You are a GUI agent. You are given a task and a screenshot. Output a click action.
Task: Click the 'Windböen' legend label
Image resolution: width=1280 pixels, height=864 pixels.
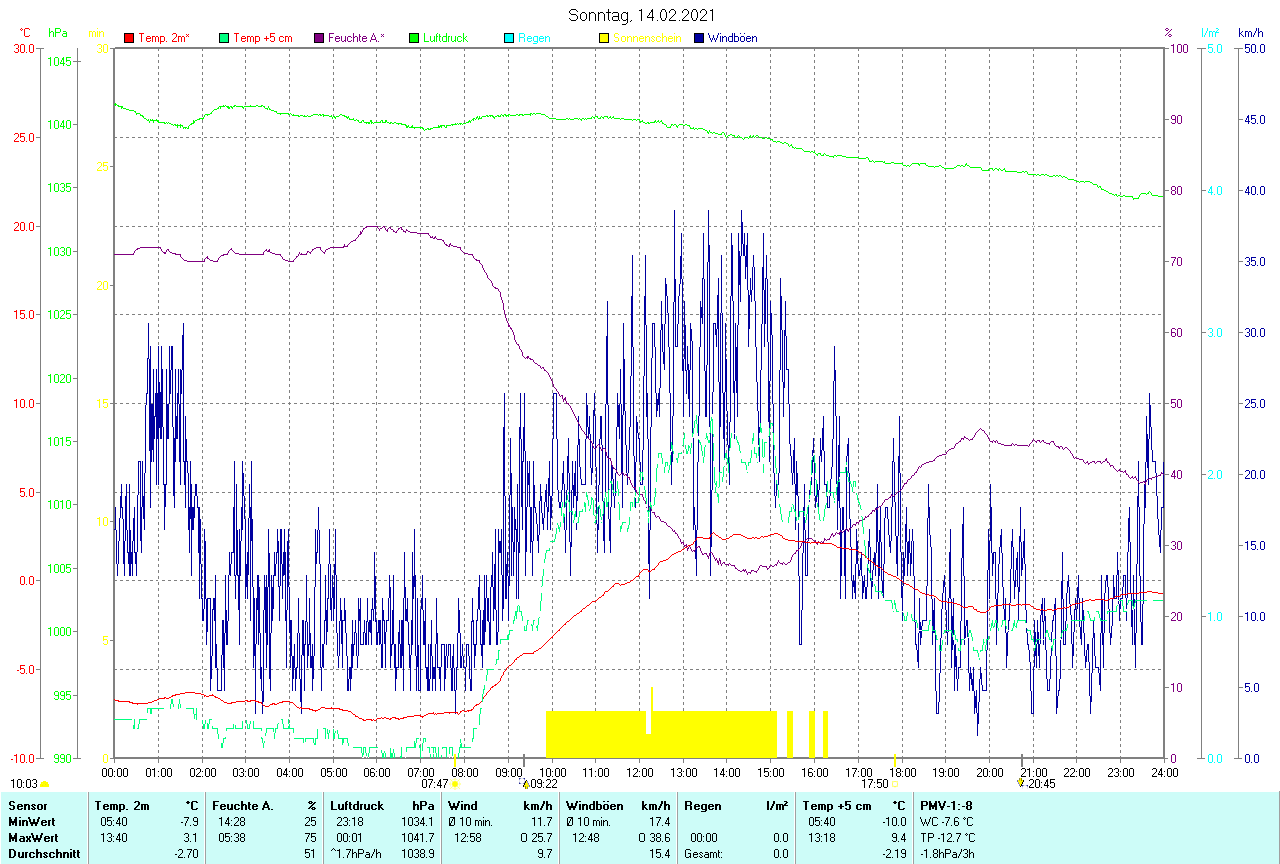click(733, 38)
